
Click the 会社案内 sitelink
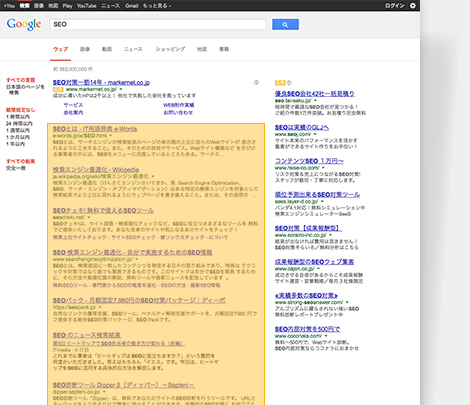(73, 113)
